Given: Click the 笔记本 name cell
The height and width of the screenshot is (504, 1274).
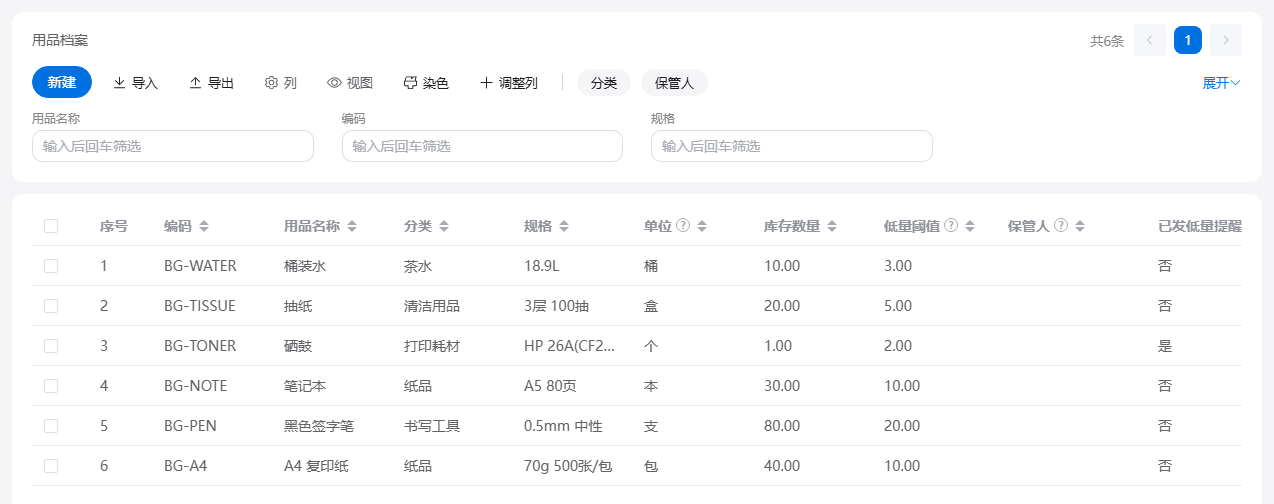Looking at the screenshot, I should coord(305,386).
